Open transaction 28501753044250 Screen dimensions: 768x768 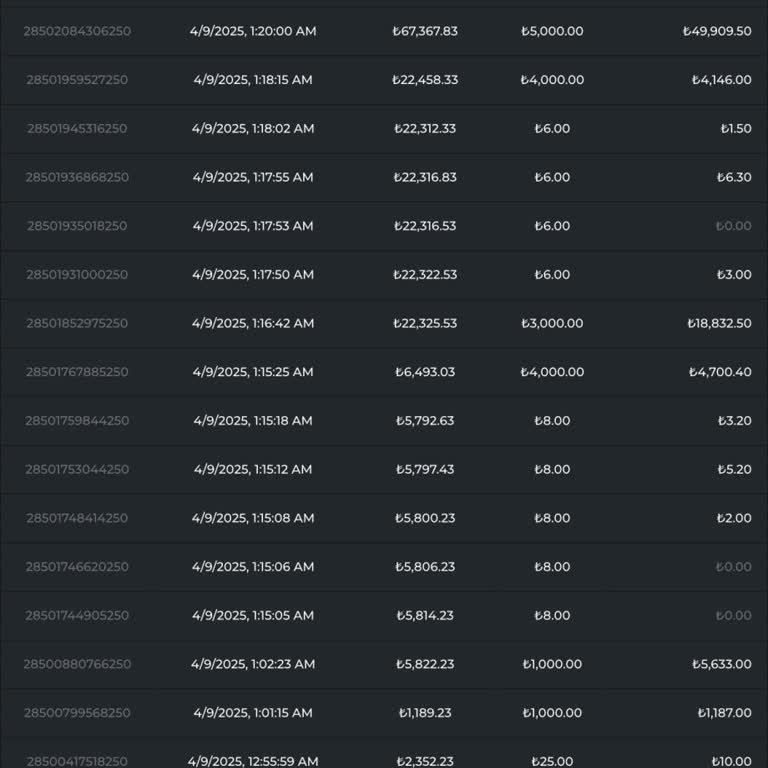(77, 470)
